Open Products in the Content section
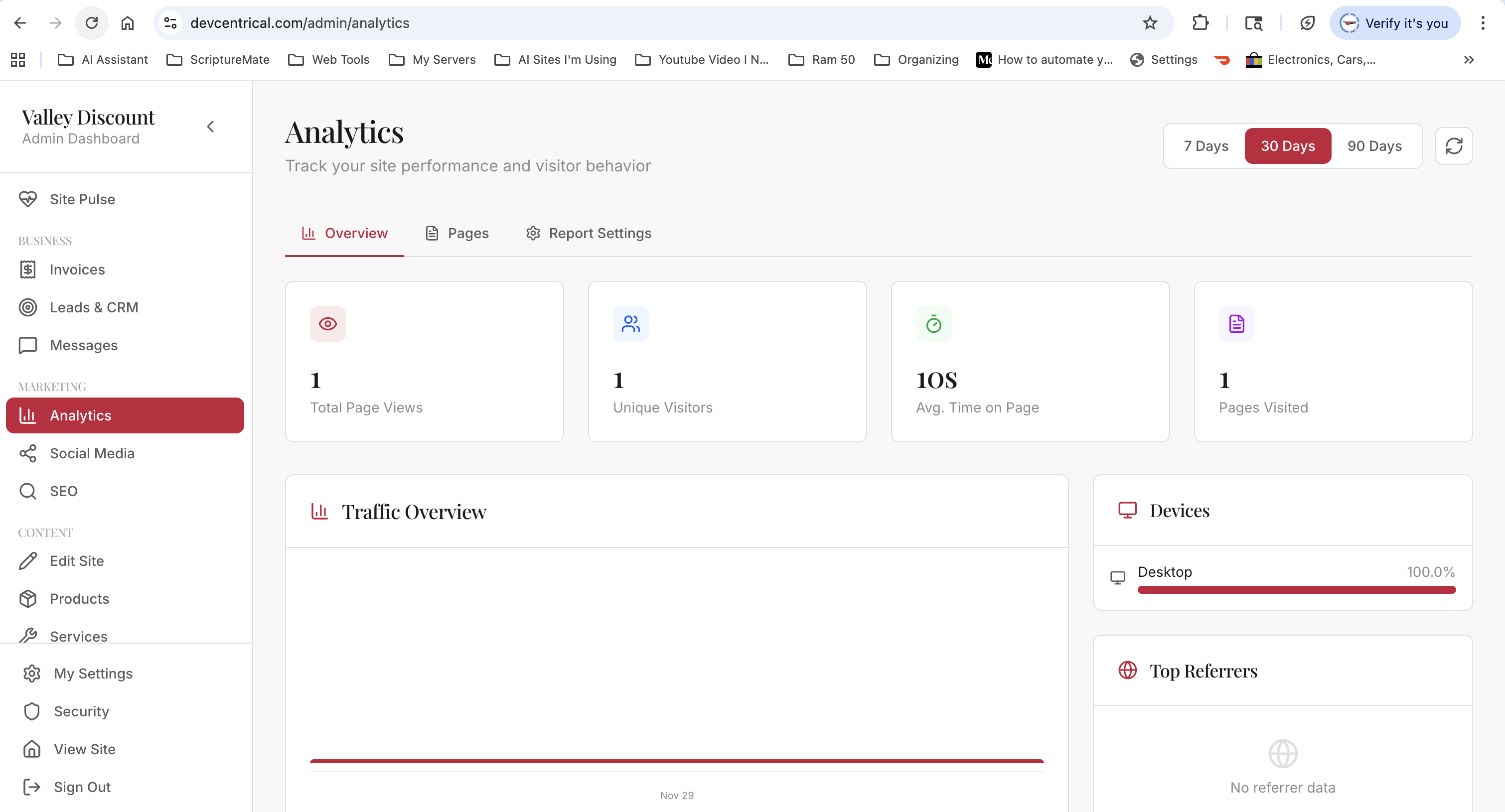 click(x=79, y=599)
